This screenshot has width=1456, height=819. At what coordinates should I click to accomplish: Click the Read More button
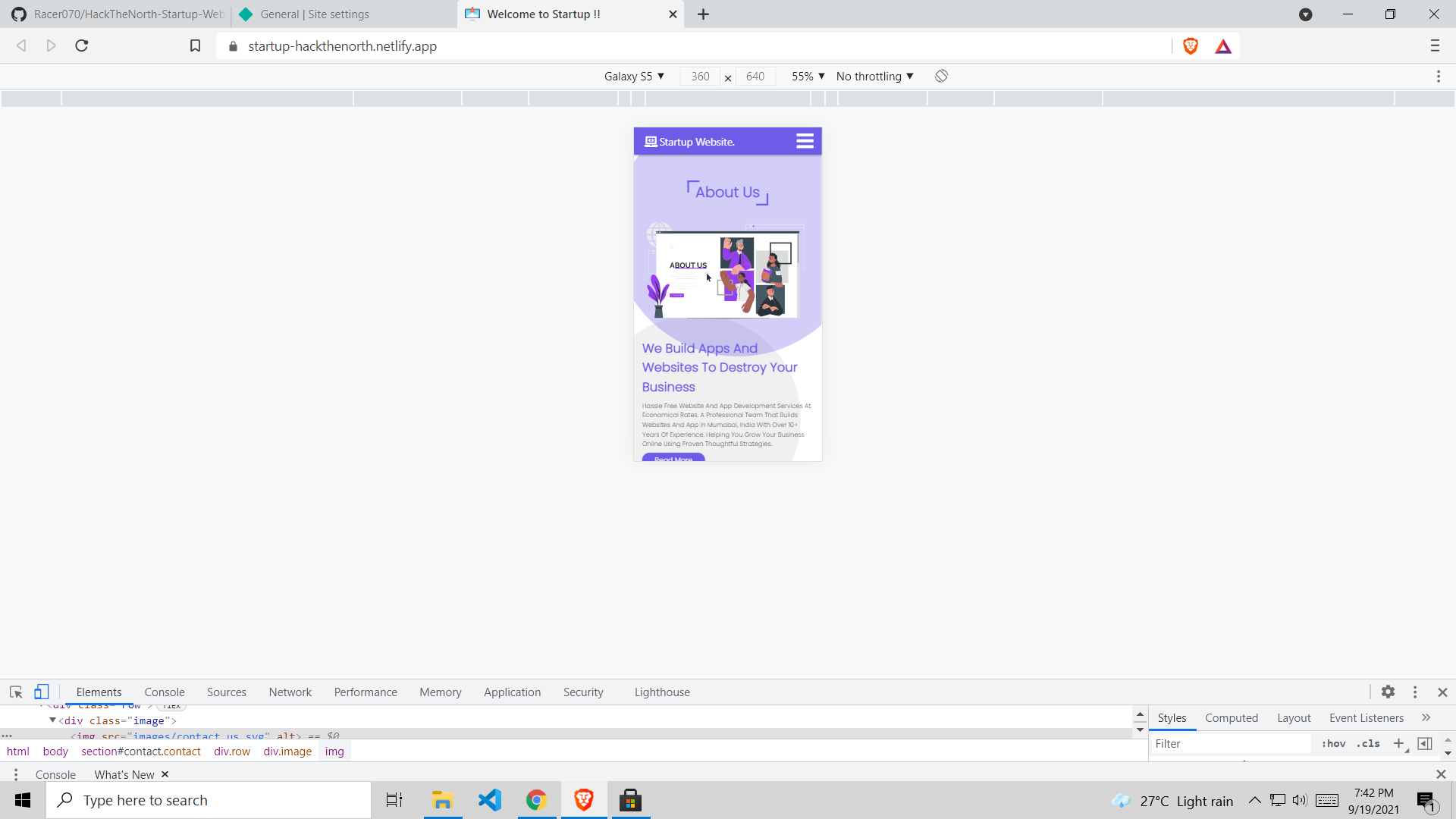coord(673,458)
